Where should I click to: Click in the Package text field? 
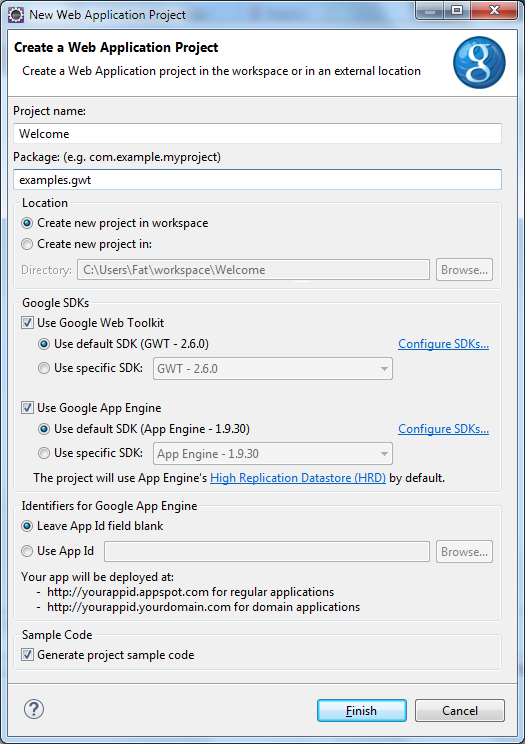tap(257, 180)
